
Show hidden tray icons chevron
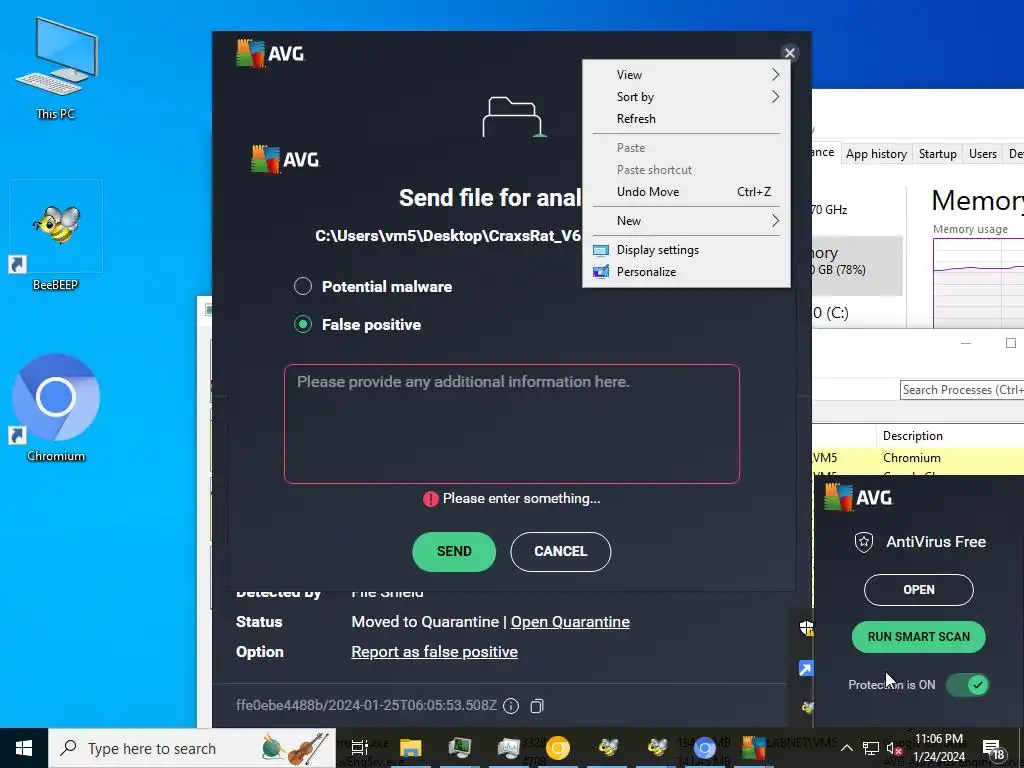(x=846, y=748)
